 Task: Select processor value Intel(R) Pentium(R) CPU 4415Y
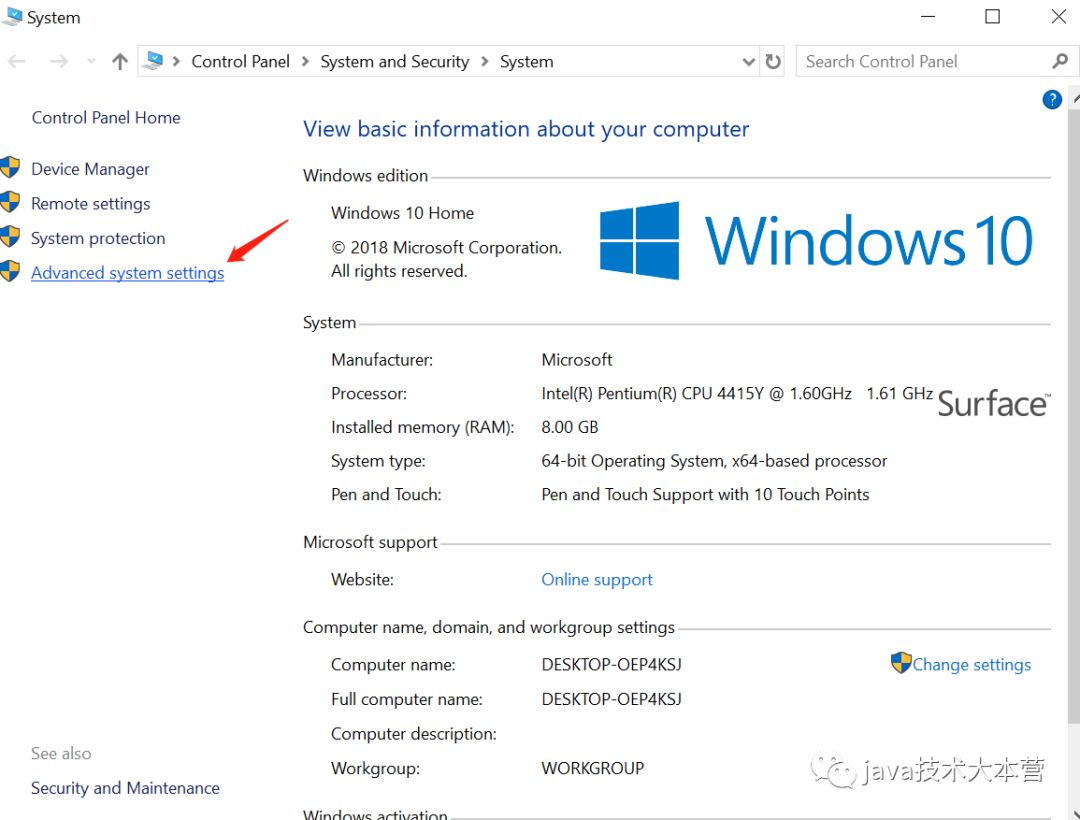tap(737, 394)
